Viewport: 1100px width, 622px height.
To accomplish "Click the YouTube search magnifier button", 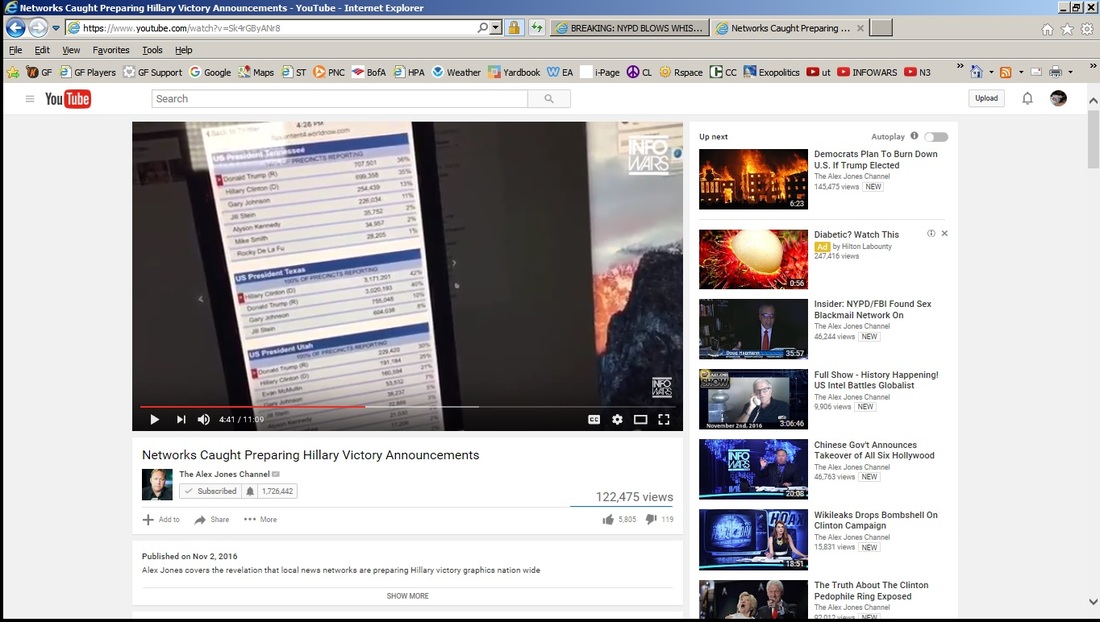I will click(x=549, y=99).
